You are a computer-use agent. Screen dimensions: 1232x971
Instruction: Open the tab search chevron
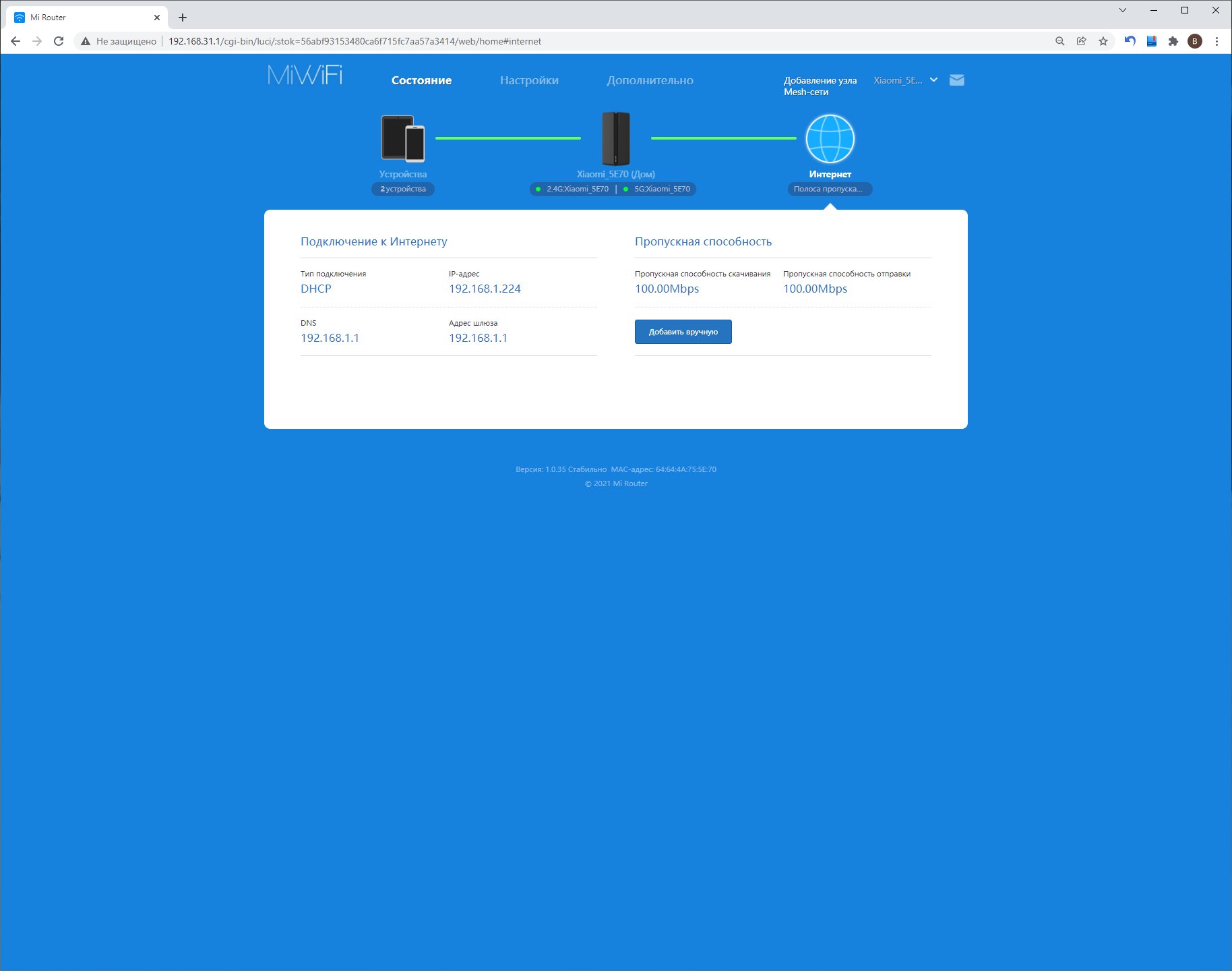pyautogui.click(x=1122, y=10)
